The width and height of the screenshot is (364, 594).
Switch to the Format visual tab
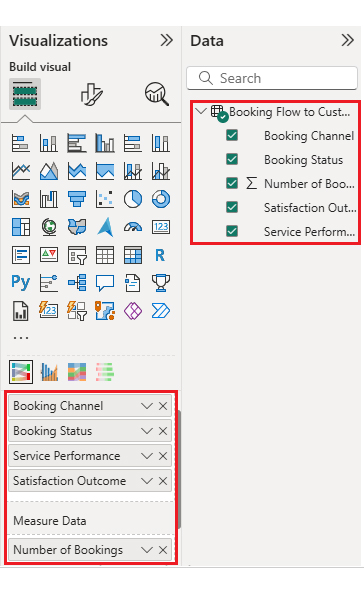pos(91,94)
